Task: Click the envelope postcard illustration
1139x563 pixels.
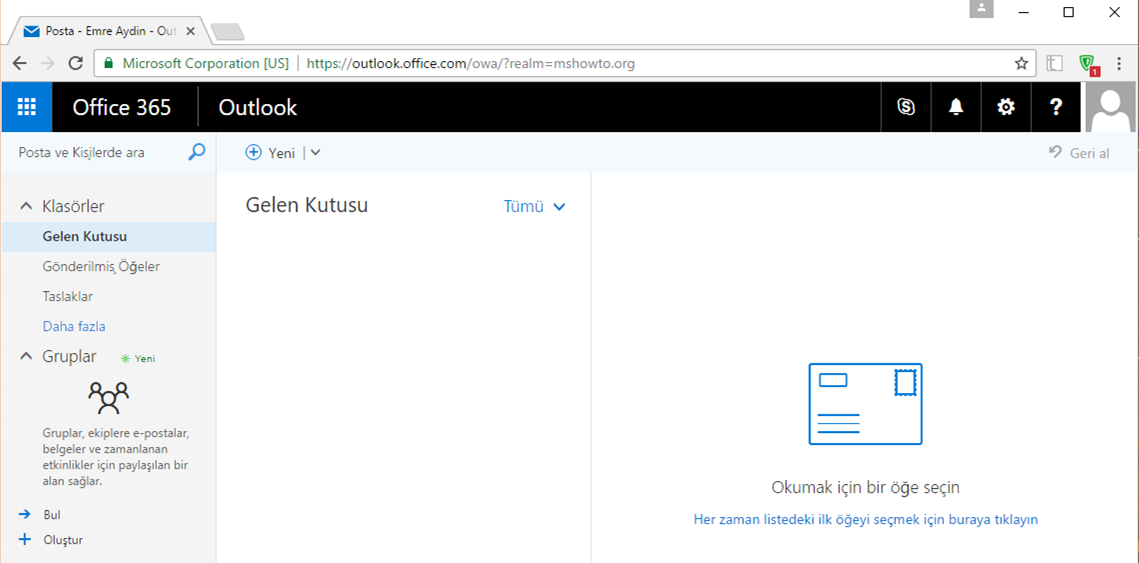Action: (865, 404)
